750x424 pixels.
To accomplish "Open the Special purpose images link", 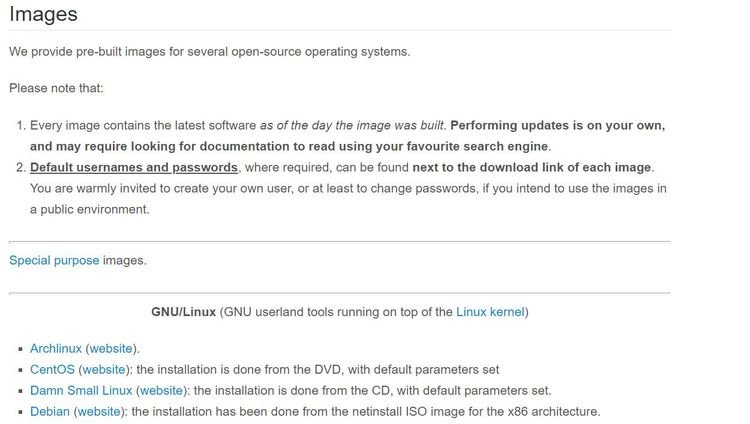I will coord(54,260).
